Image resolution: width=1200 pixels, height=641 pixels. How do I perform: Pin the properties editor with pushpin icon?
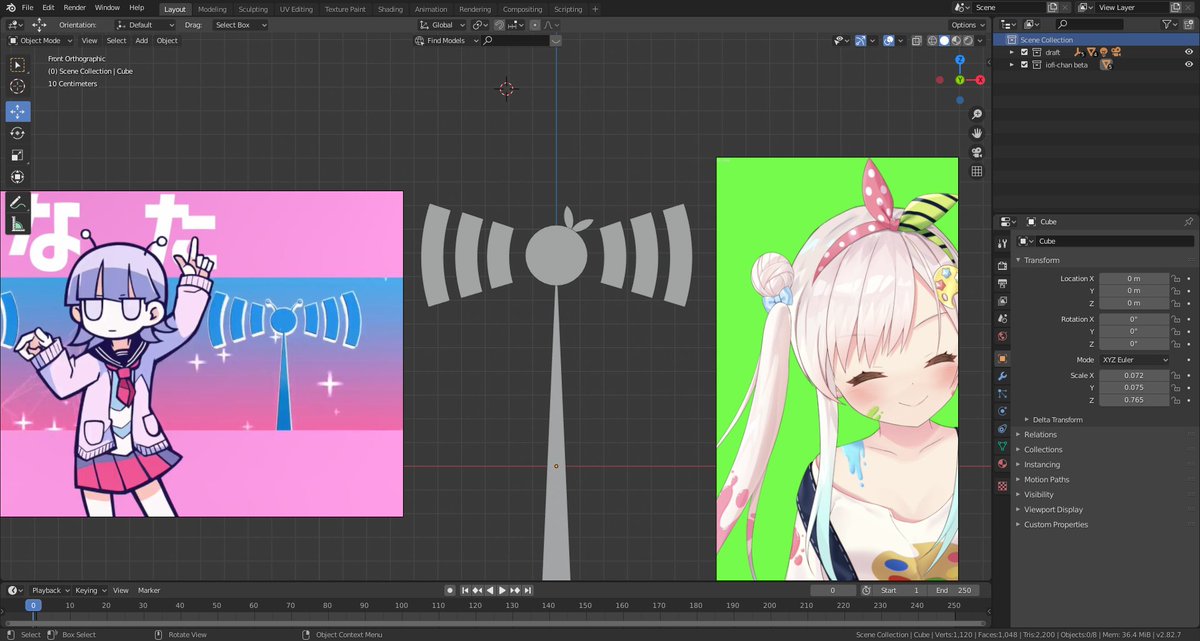tap(1188, 222)
